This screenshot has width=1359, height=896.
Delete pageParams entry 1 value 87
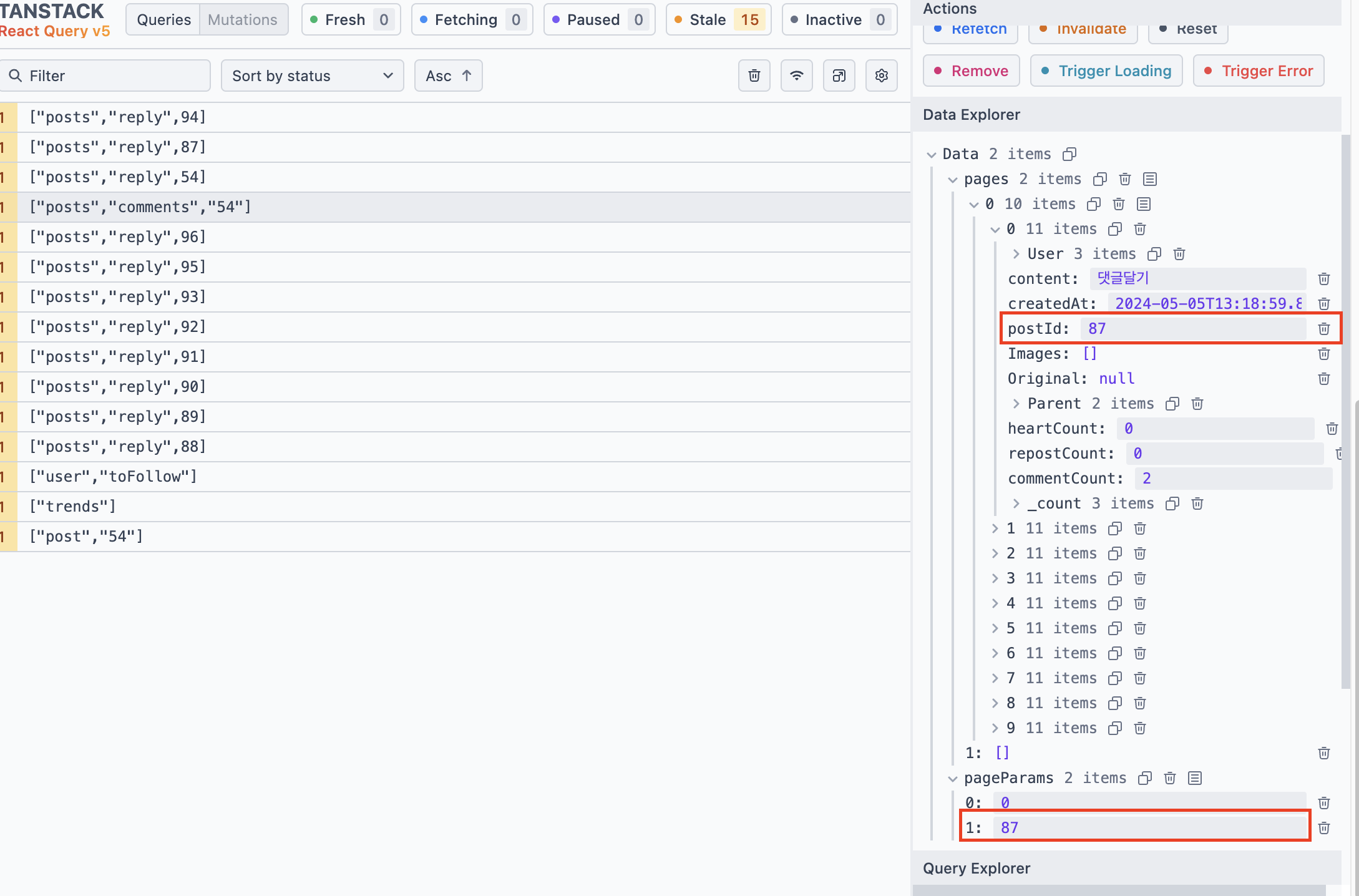(x=1324, y=828)
